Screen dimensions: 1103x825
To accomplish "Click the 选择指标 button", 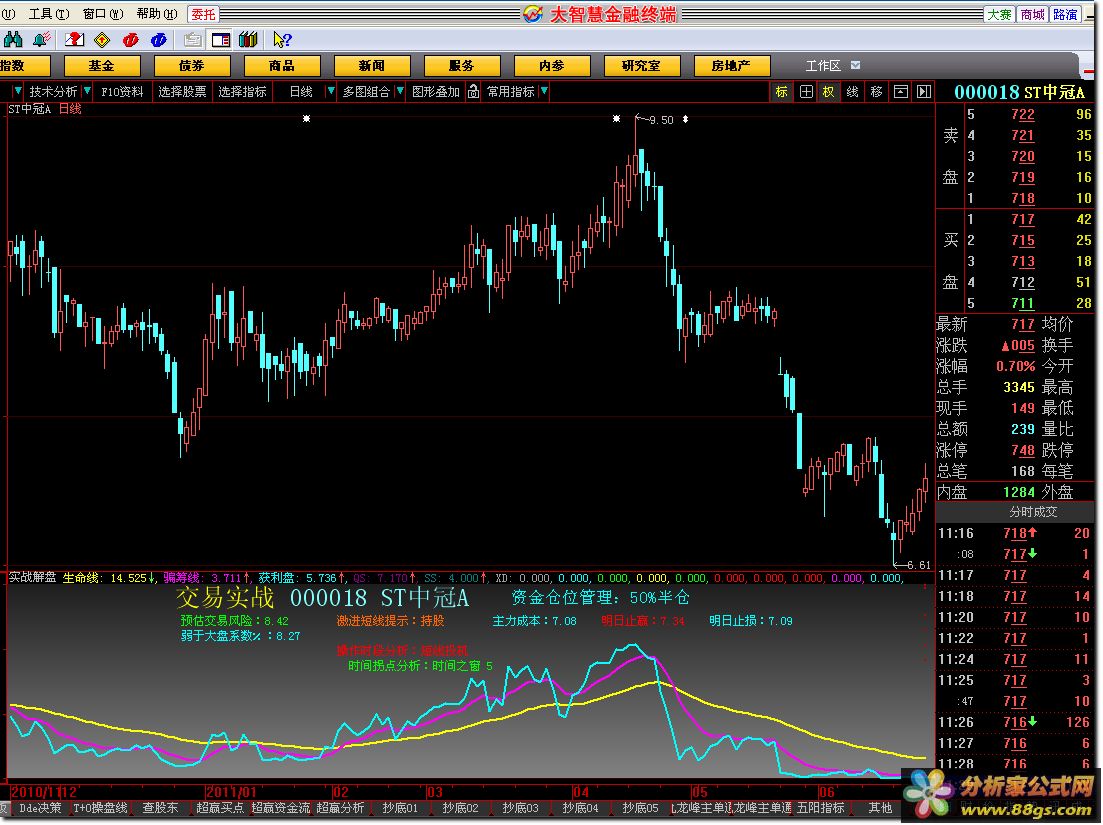I will tap(242, 91).
